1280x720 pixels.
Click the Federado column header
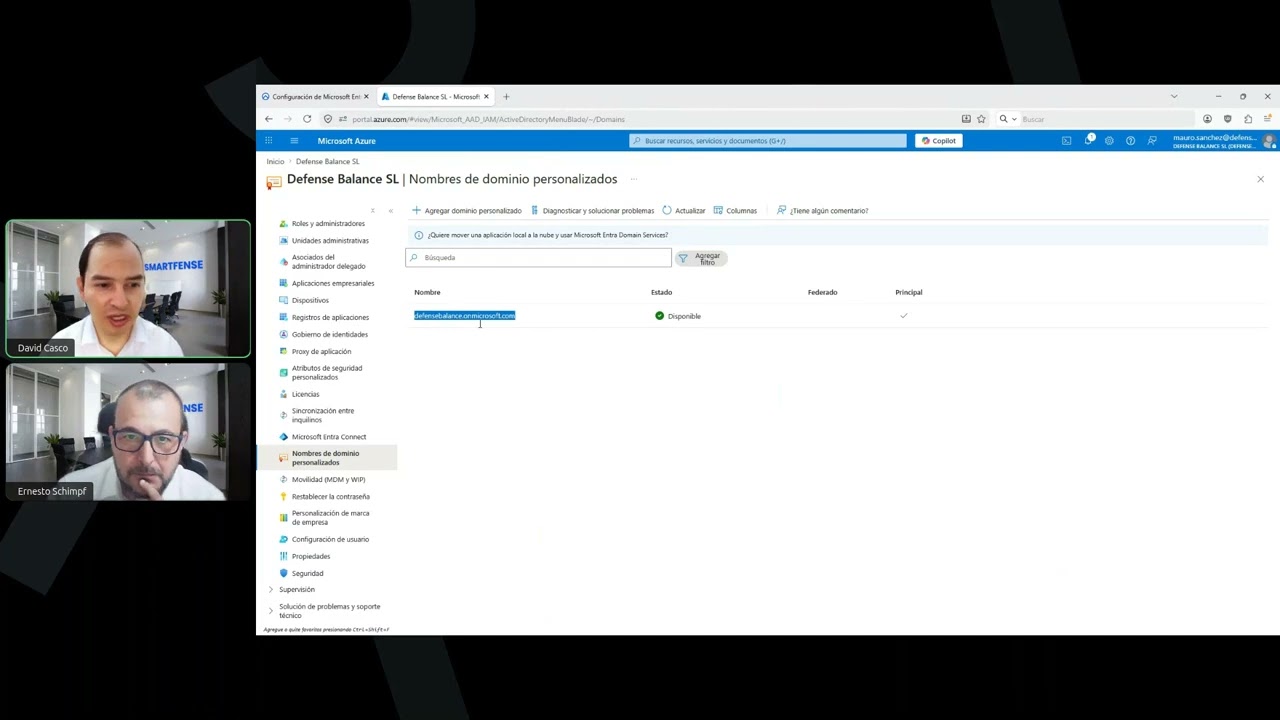pyautogui.click(x=822, y=292)
